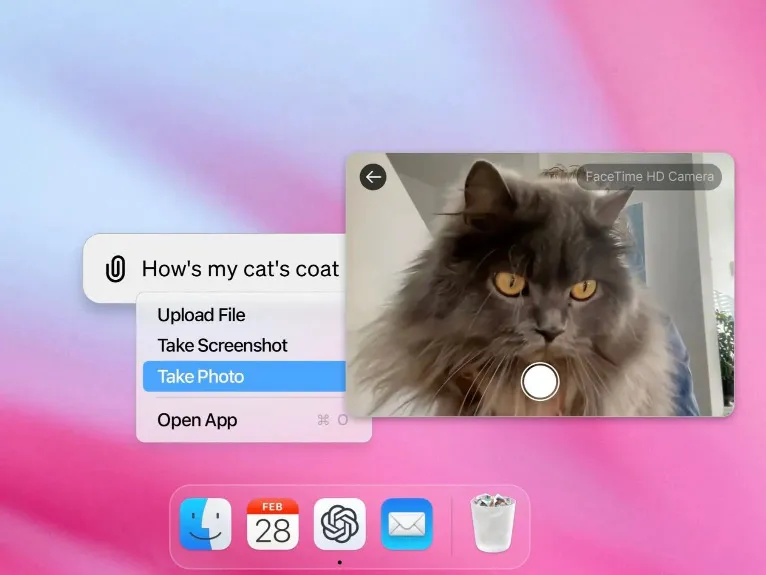Open the Mail app in the dock
This screenshot has width=766, height=575.
pos(407,524)
